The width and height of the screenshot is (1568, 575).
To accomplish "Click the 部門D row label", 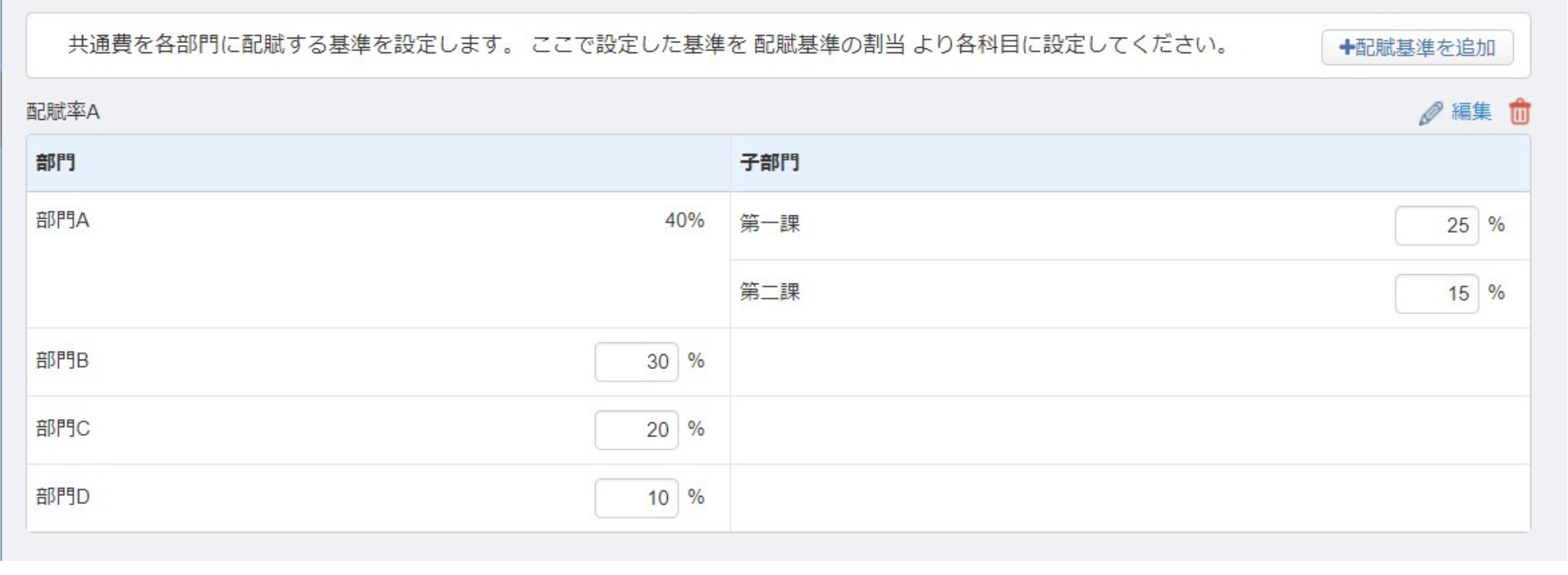I will tap(63, 497).
